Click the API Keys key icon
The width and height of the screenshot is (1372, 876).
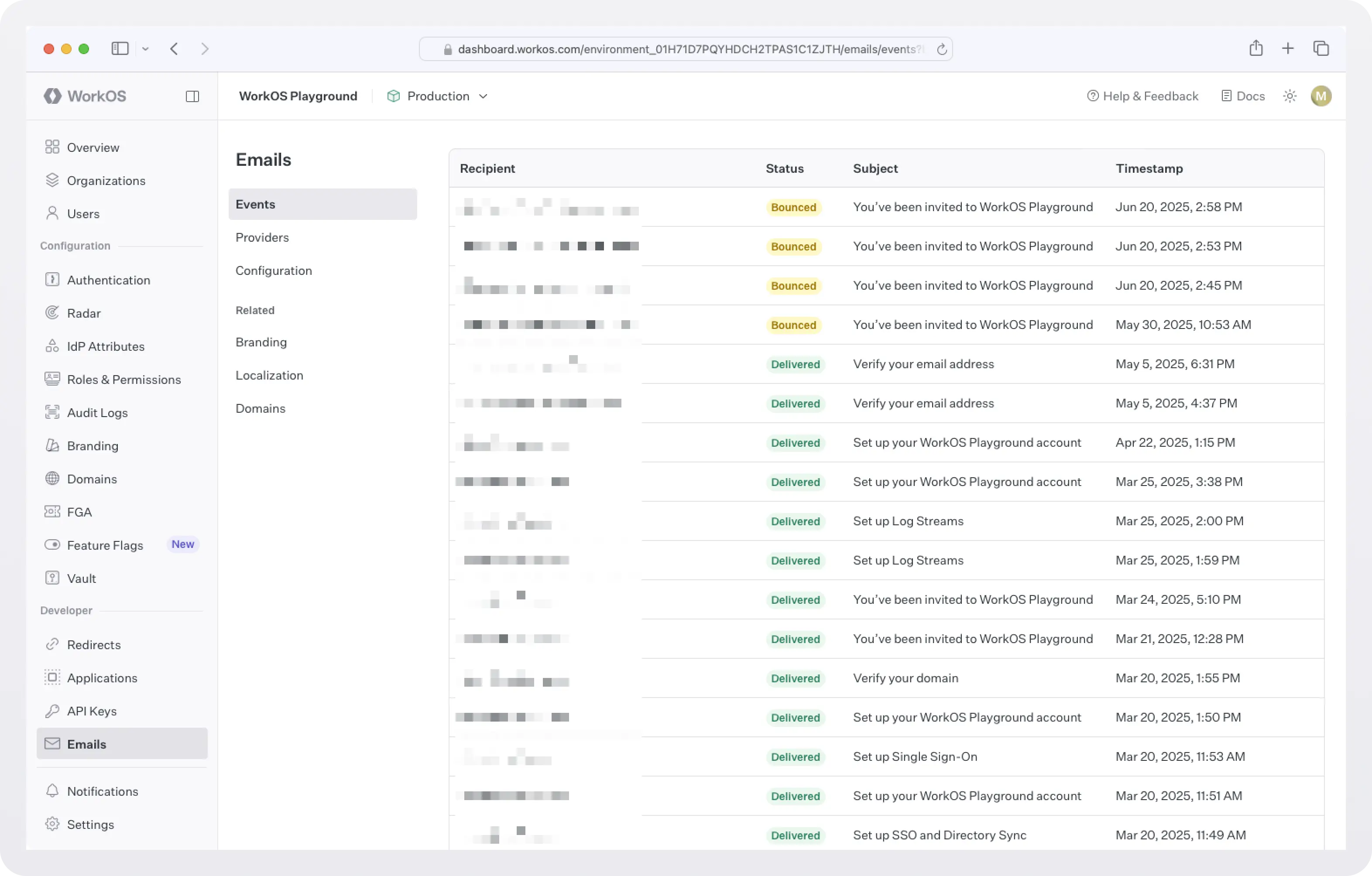[52, 711]
